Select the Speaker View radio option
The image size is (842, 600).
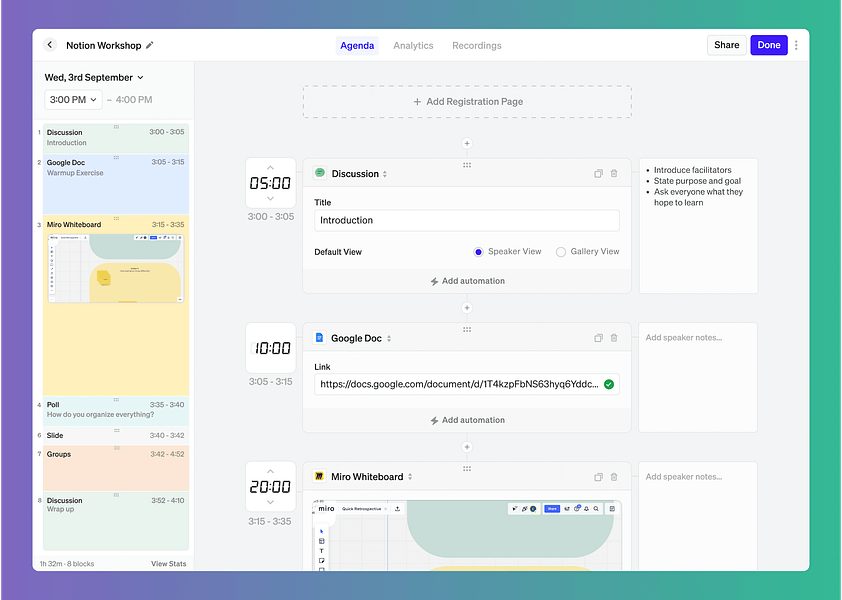click(x=478, y=252)
